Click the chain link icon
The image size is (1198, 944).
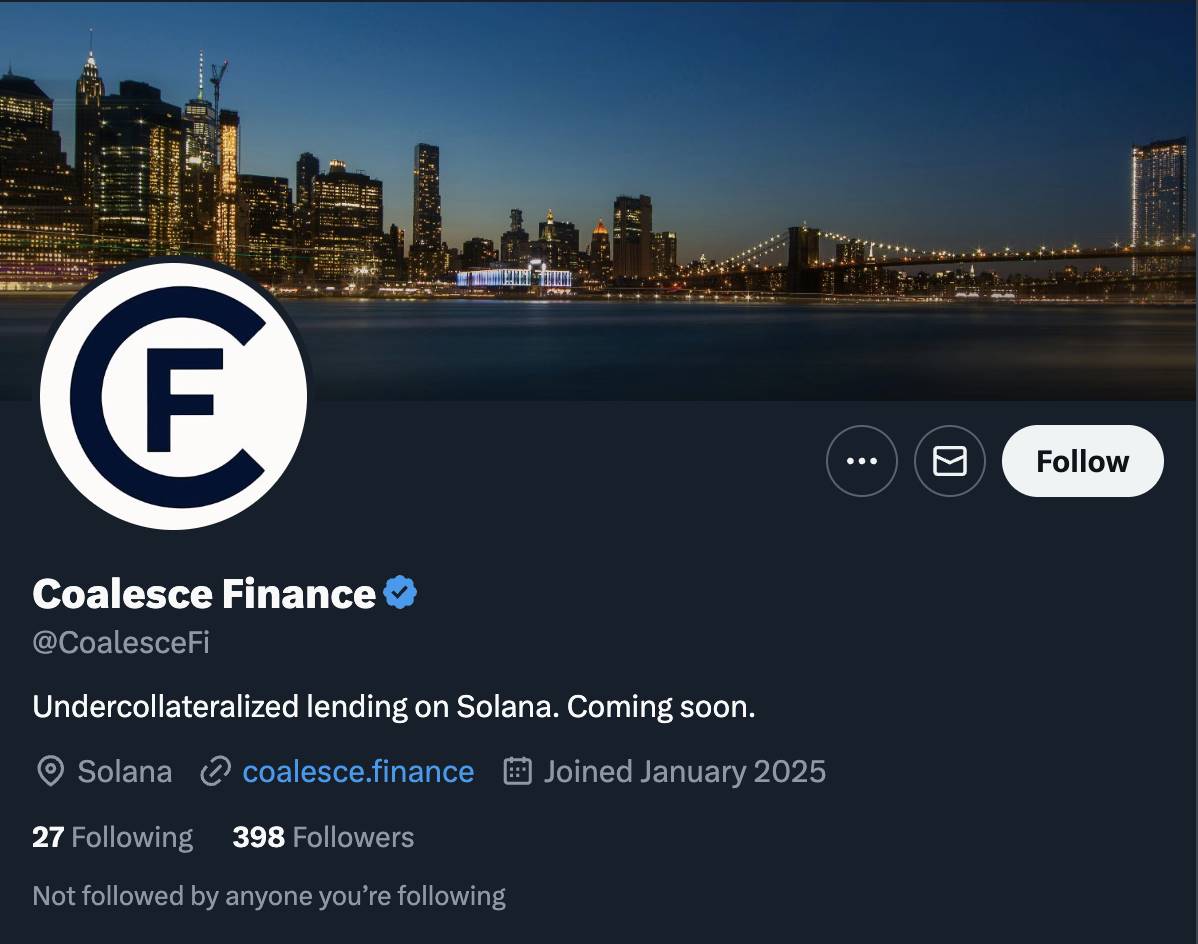pyautogui.click(x=215, y=772)
